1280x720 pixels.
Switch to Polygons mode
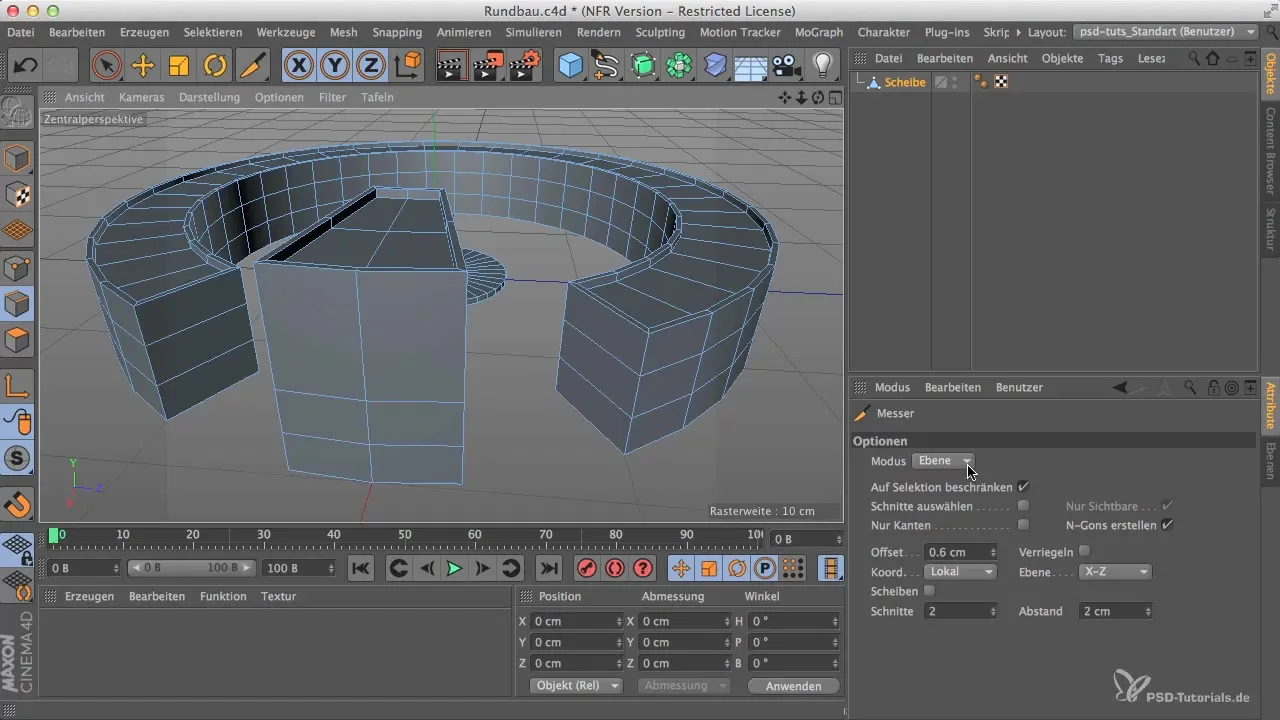[17, 340]
